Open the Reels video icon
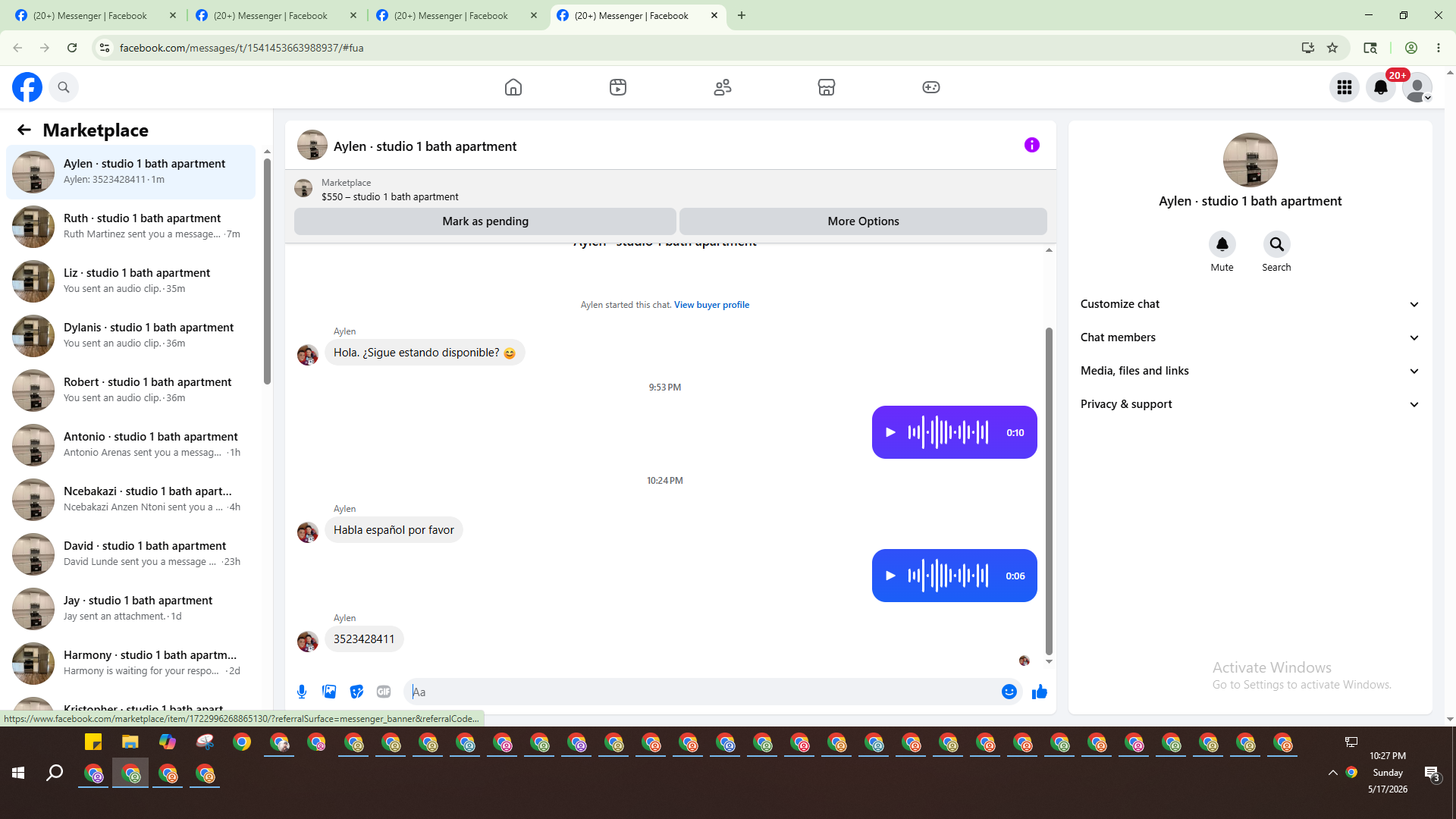The image size is (1456, 819). point(618,87)
